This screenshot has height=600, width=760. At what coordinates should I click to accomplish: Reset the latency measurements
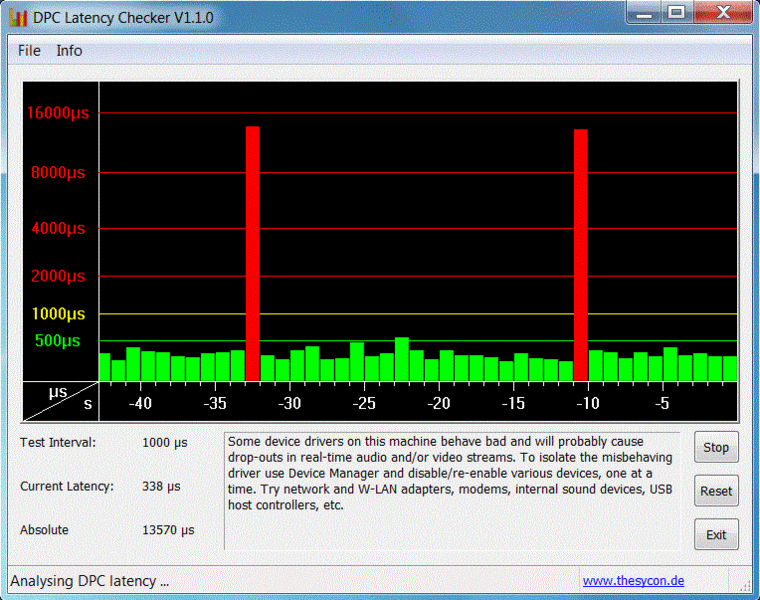tap(716, 491)
